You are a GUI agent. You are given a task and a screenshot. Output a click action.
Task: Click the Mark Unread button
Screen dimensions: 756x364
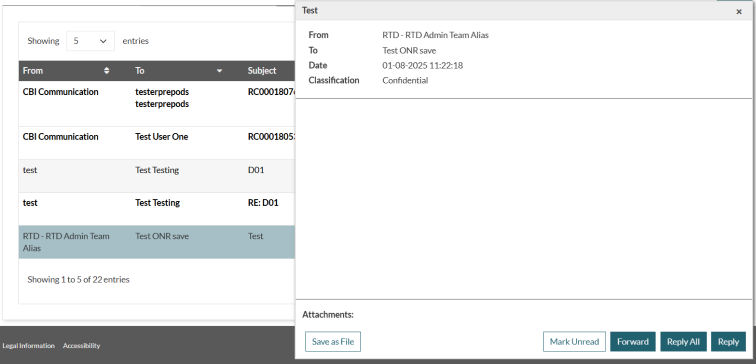[574, 342]
